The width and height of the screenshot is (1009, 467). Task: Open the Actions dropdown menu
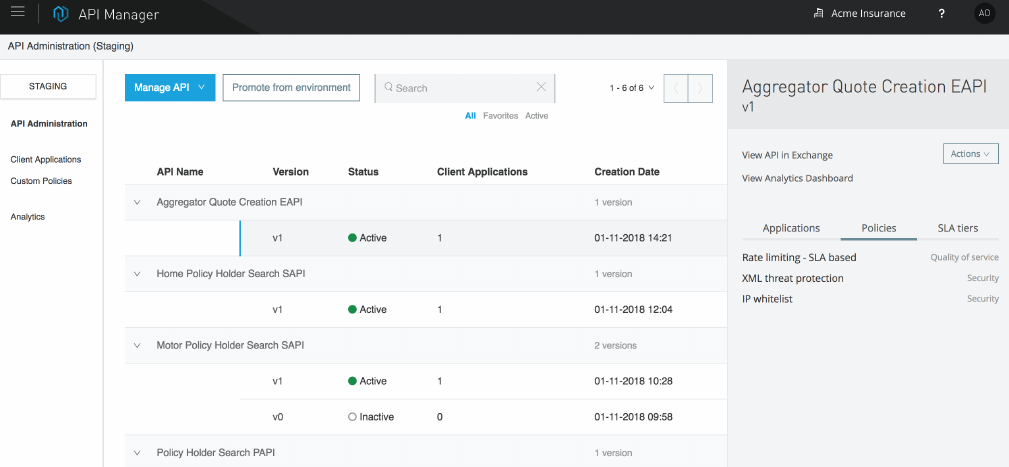tap(970, 154)
